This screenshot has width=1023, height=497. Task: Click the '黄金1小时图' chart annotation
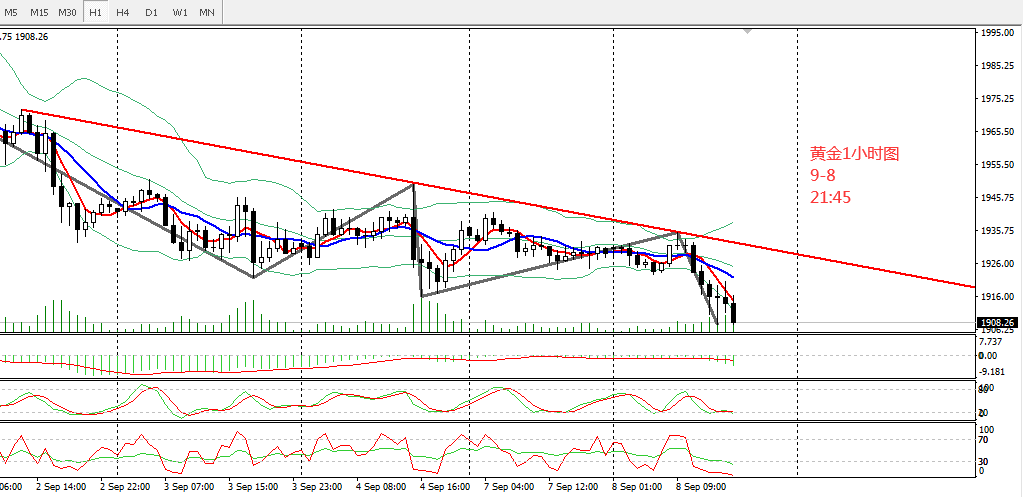[855, 154]
